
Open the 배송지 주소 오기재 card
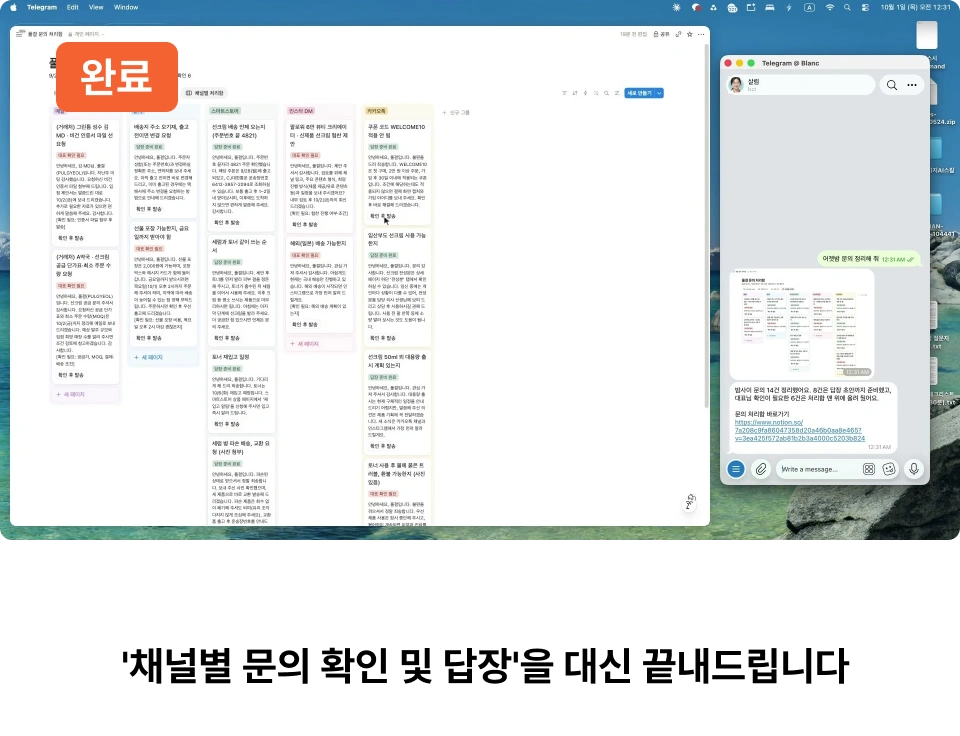[163, 168]
